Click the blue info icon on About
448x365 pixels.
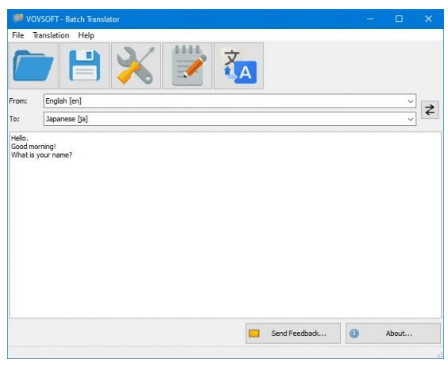point(354,333)
